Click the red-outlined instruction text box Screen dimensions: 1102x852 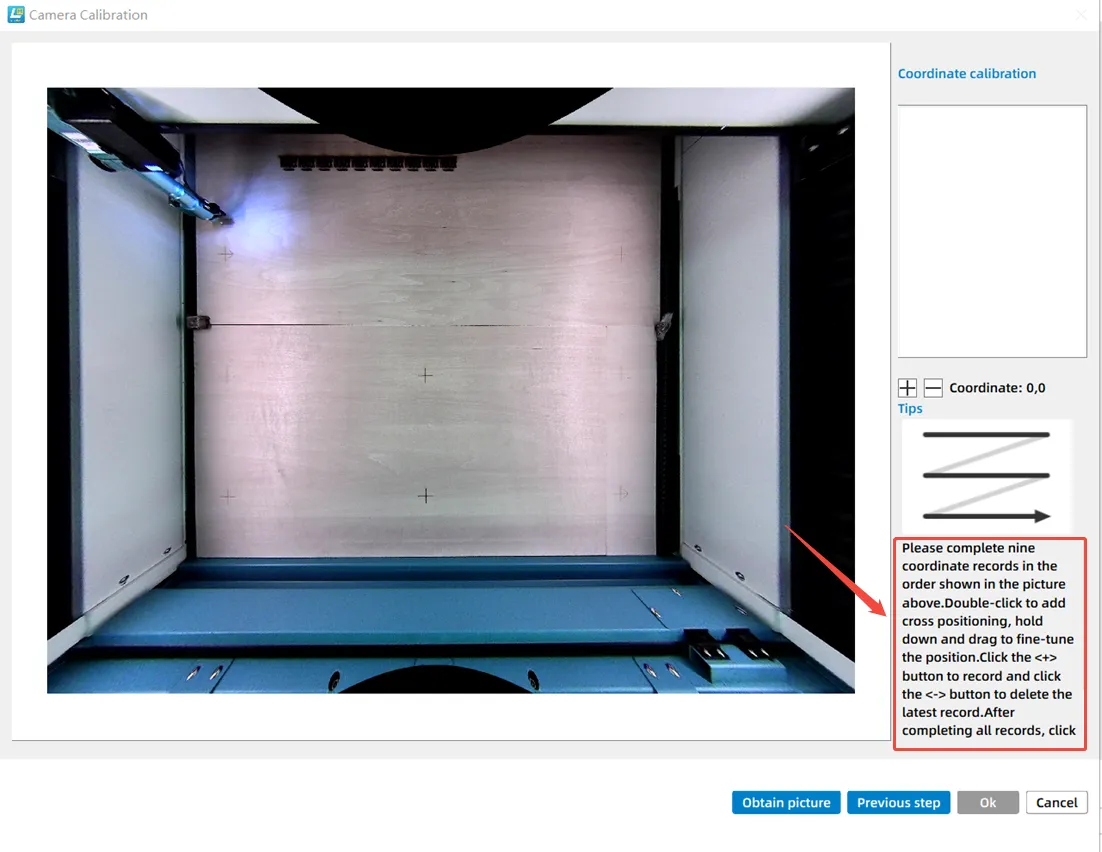pyautogui.click(x=988, y=640)
